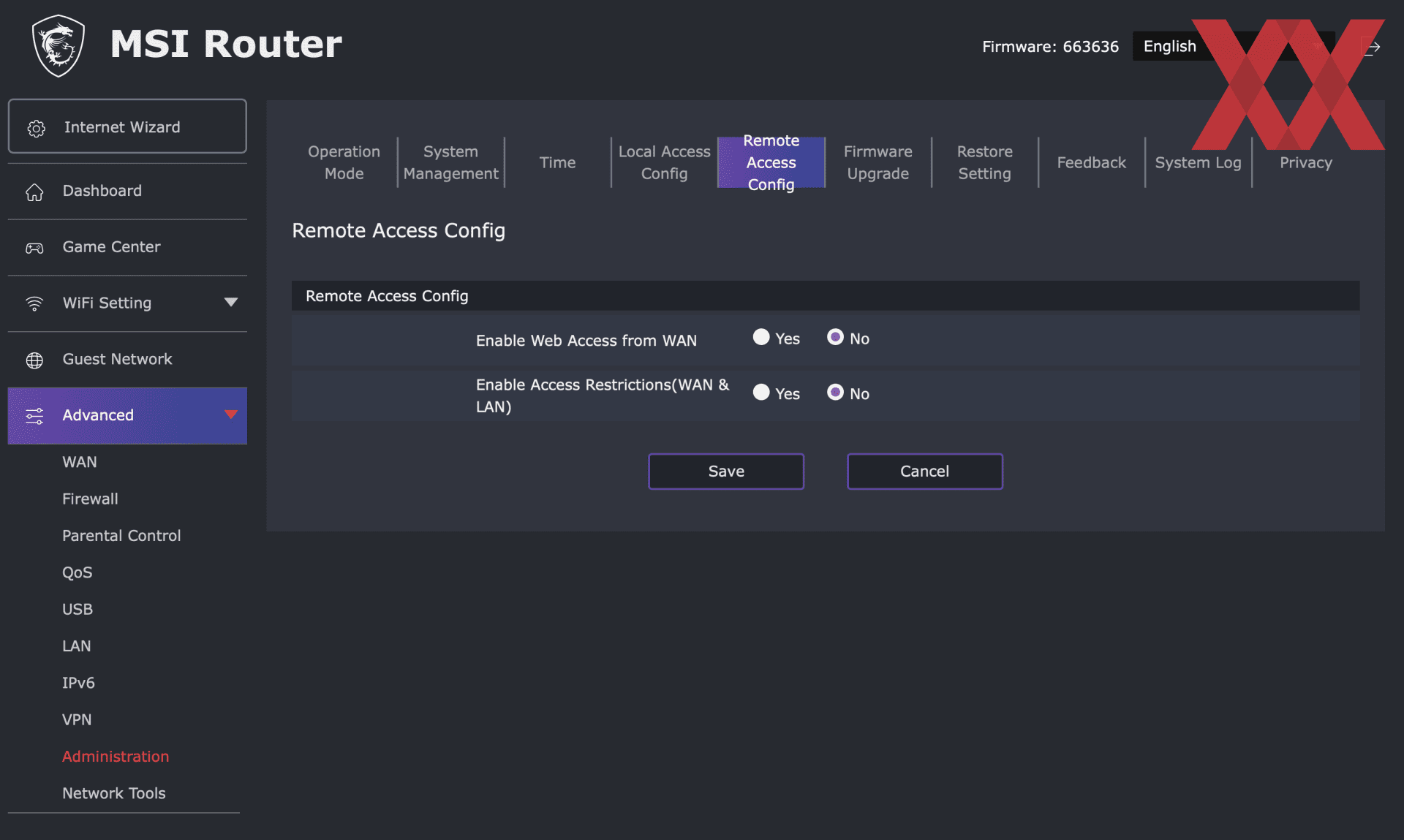The width and height of the screenshot is (1404, 840).
Task: Open Parental Control settings
Action: coord(121,535)
